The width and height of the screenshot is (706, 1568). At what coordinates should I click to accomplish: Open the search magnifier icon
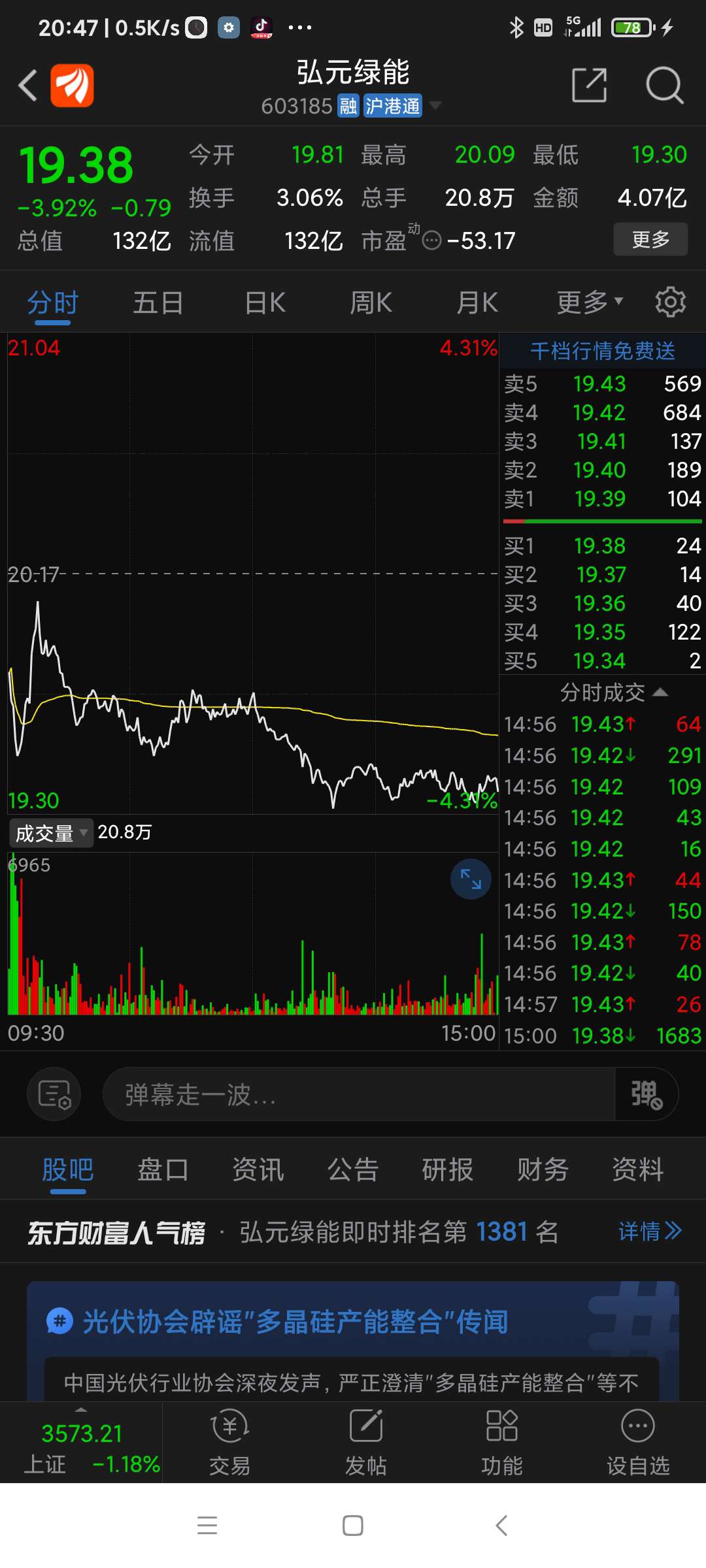click(665, 85)
